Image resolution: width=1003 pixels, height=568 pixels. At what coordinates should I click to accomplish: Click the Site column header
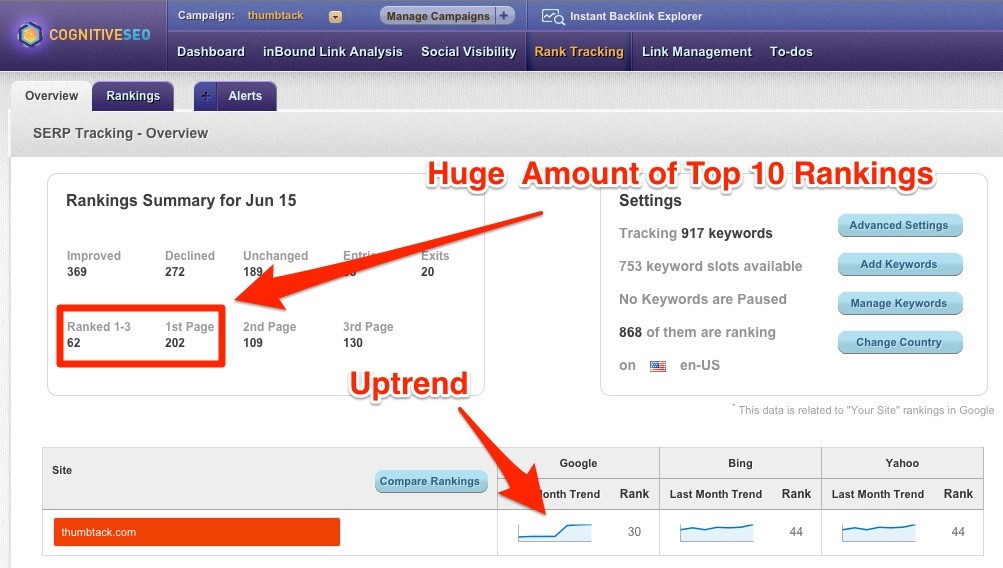pos(62,470)
